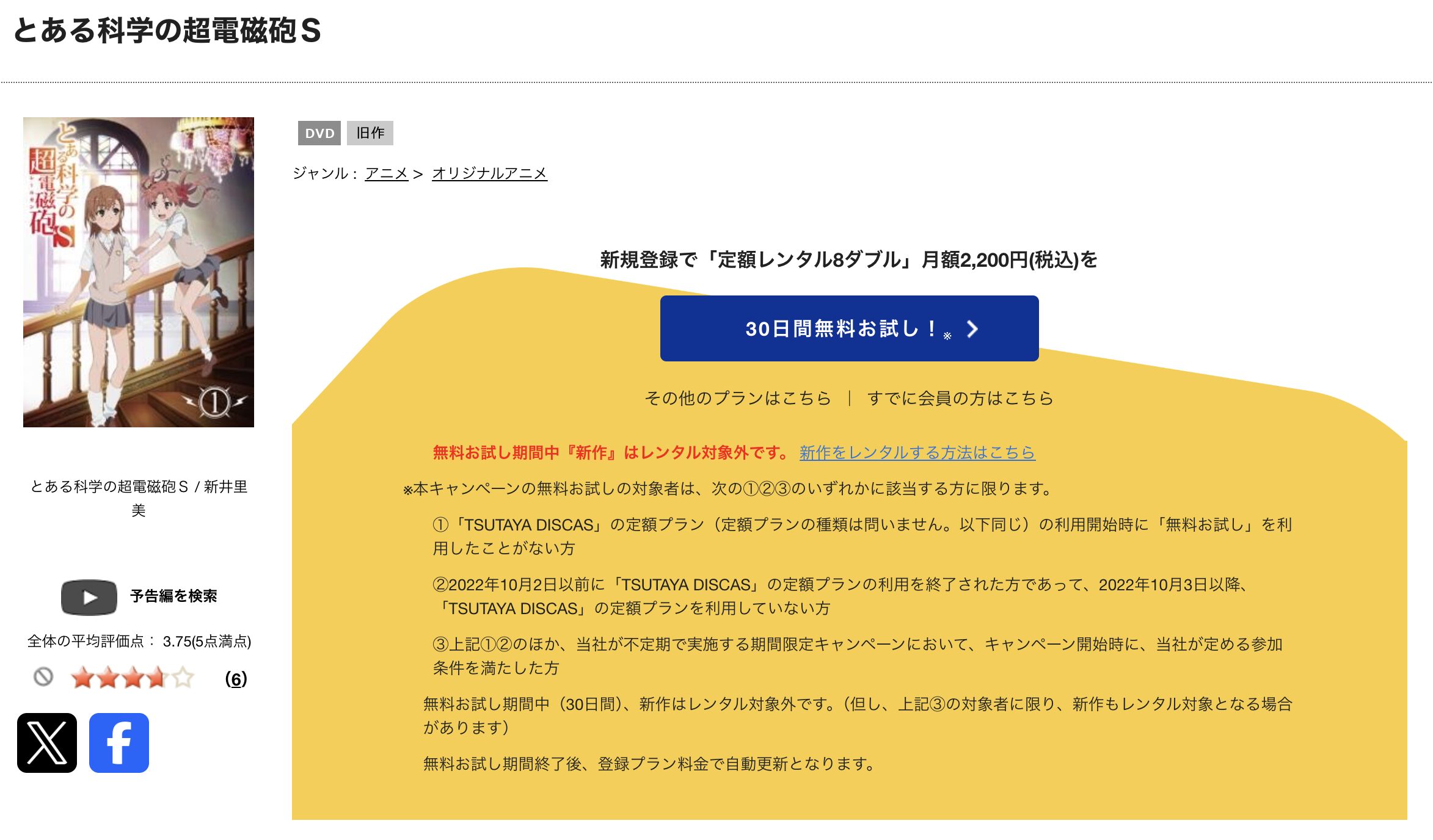The width and height of the screenshot is (1433, 840).
Task: Click the 新規登録で「定額レンタル8ダブル」 headline
Action: click(849, 259)
